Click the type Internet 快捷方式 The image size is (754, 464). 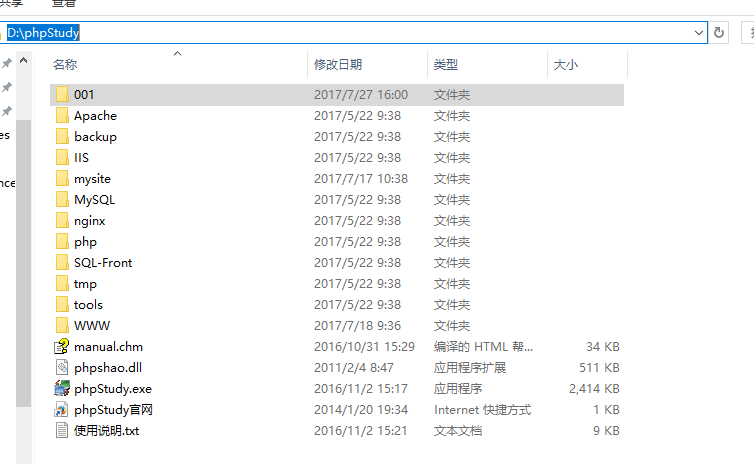(482, 410)
